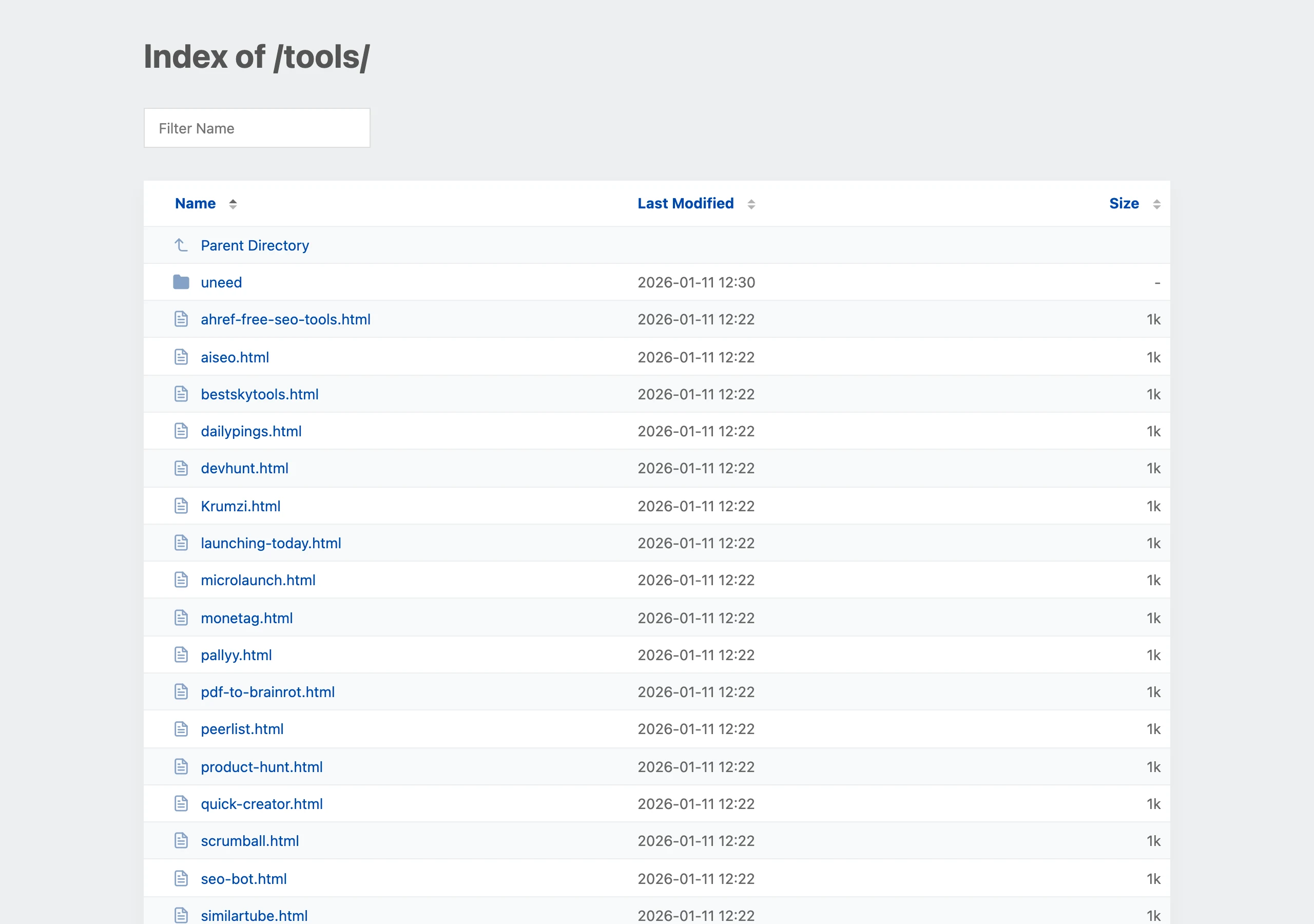Image resolution: width=1314 pixels, height=924 pixels.
Task: Click the uneed folder icon
Action: click(x=181, y=282)
